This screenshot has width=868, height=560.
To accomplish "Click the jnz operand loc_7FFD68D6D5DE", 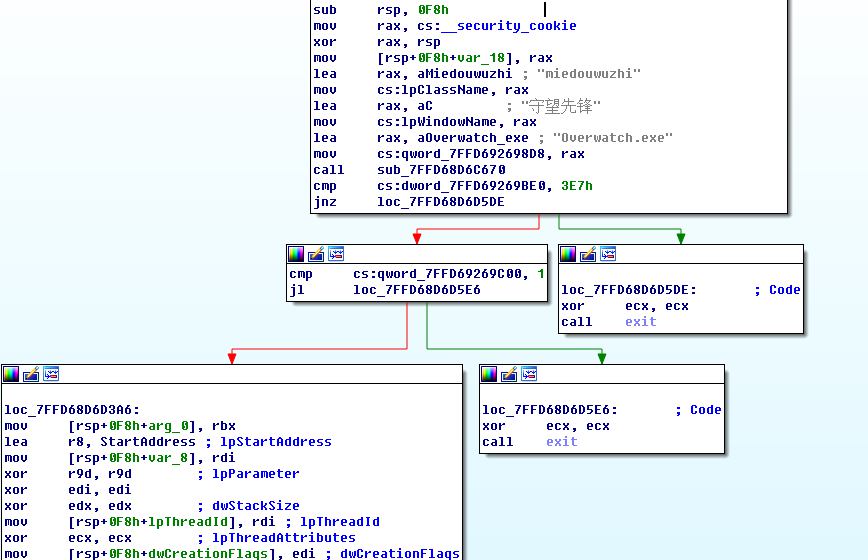I will pyautogui.click(x=440, y=202).
